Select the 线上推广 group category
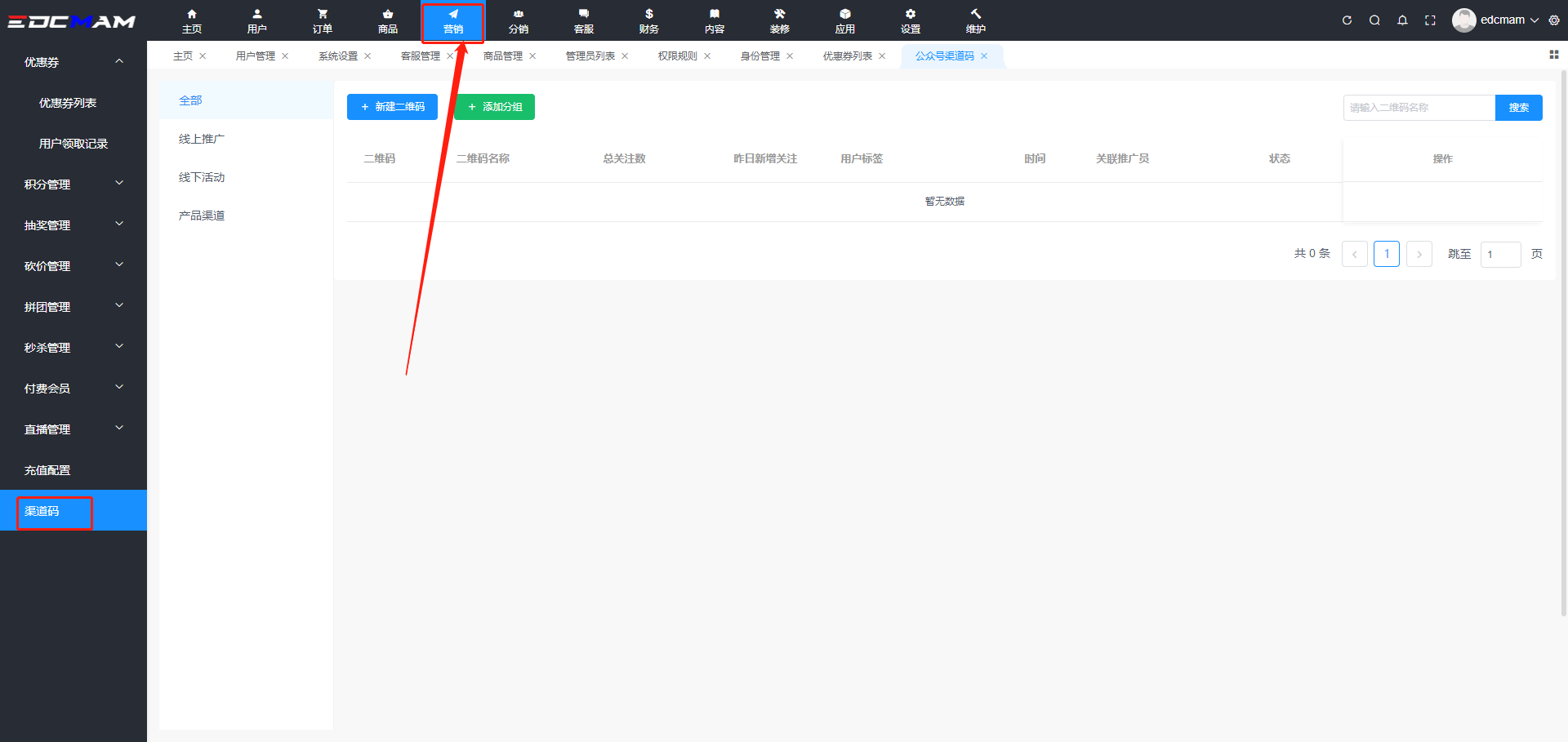 (202, 139)
